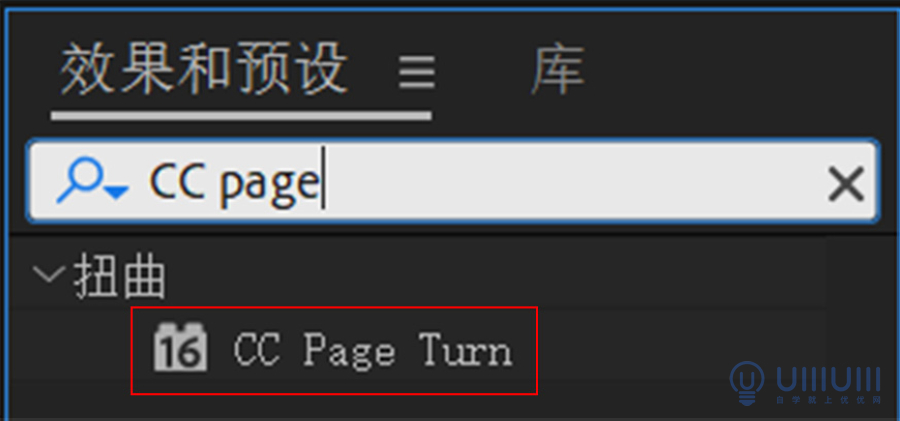Switch to the 库 tab
The image size is (900, 421).
(558, 71)
